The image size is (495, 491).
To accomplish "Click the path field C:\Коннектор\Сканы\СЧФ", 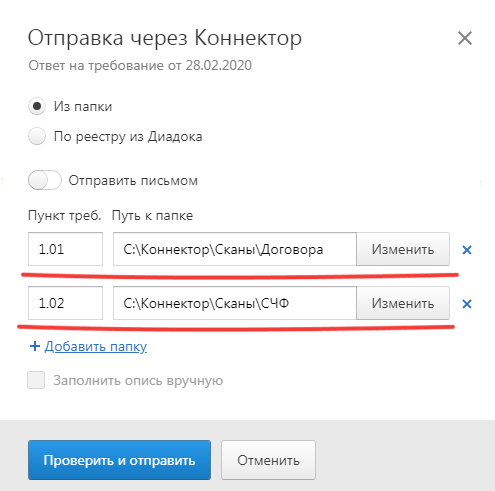I will coord(235,303).
